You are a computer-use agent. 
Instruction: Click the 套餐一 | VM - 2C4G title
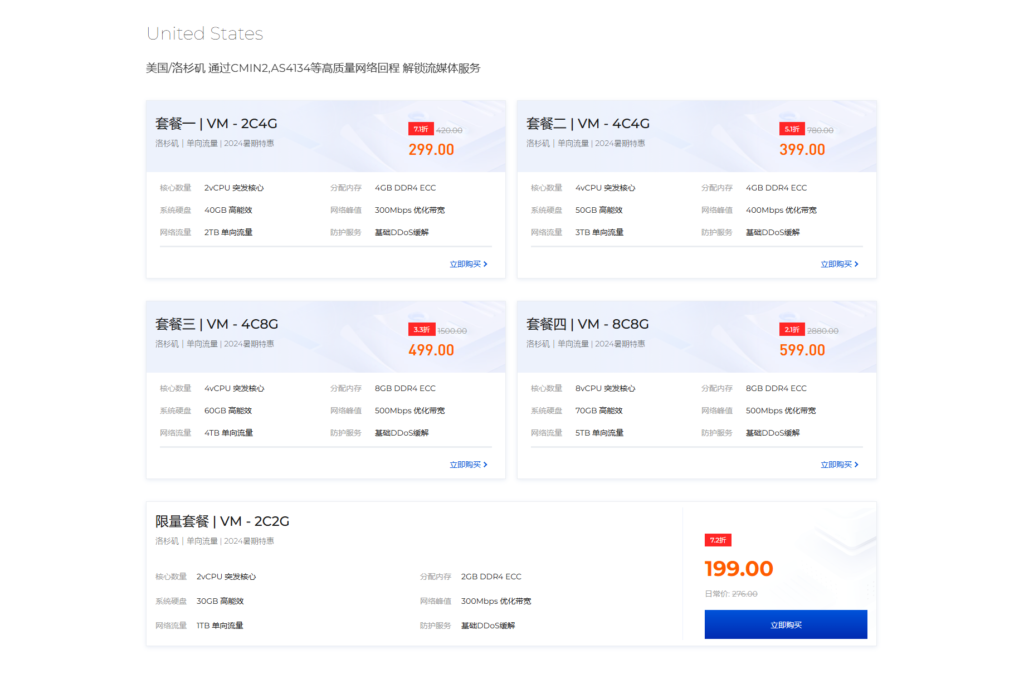(x=216, y=123)
